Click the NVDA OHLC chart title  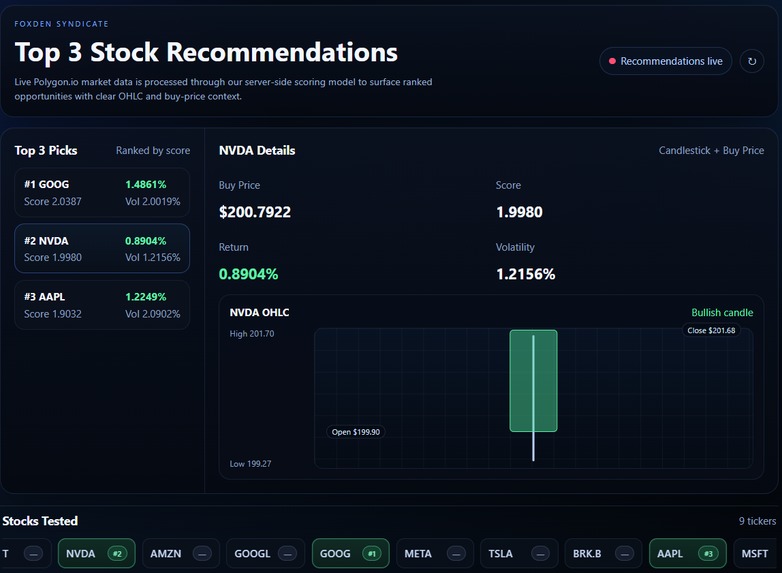(x=259, y=313)
